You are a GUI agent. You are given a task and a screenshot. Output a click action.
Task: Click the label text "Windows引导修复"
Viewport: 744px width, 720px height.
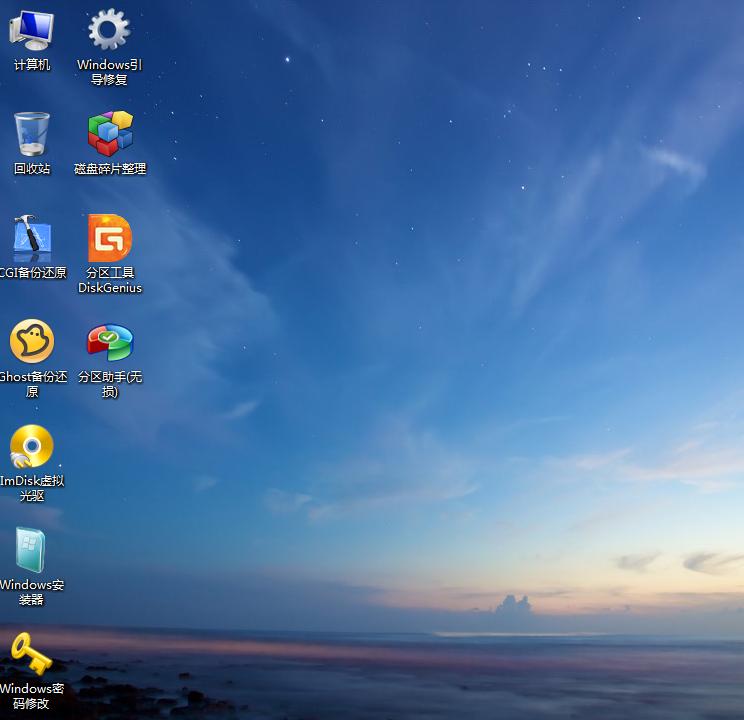pyautogui.click(x=110, y=72)
